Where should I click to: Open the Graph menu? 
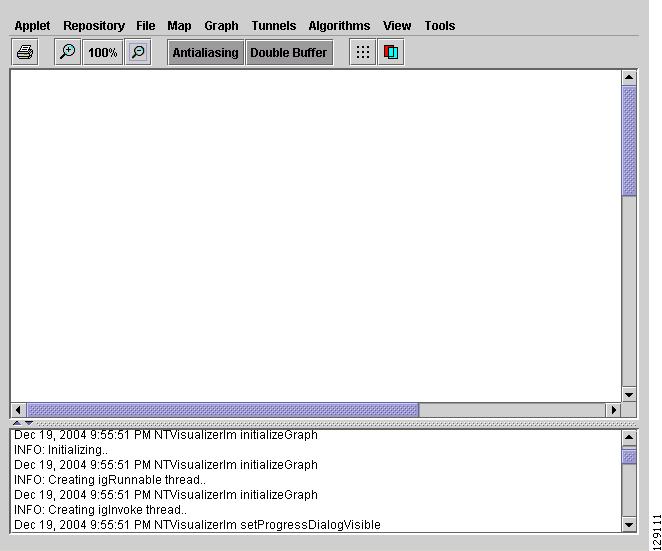221,26
